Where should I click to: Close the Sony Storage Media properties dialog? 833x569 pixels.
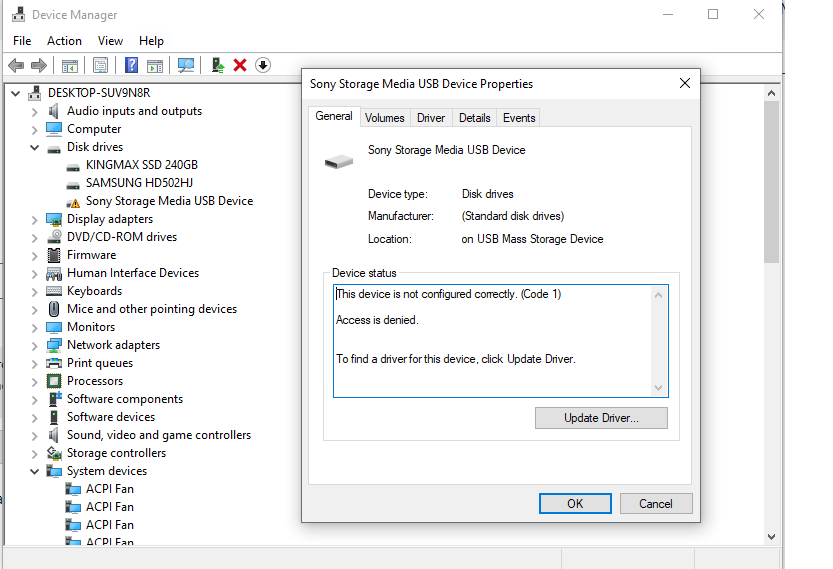pyautogui.click(x=685, y=83)
